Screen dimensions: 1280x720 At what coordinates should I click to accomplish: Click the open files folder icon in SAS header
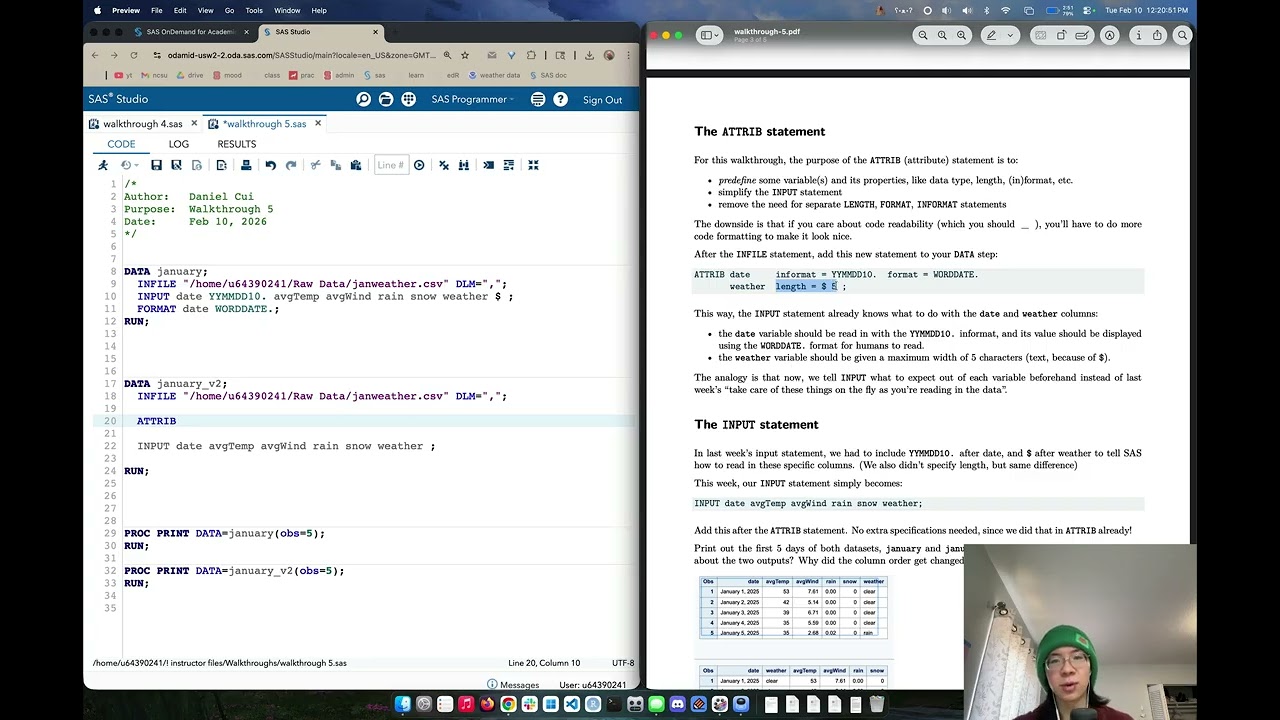tap(386, 99)
